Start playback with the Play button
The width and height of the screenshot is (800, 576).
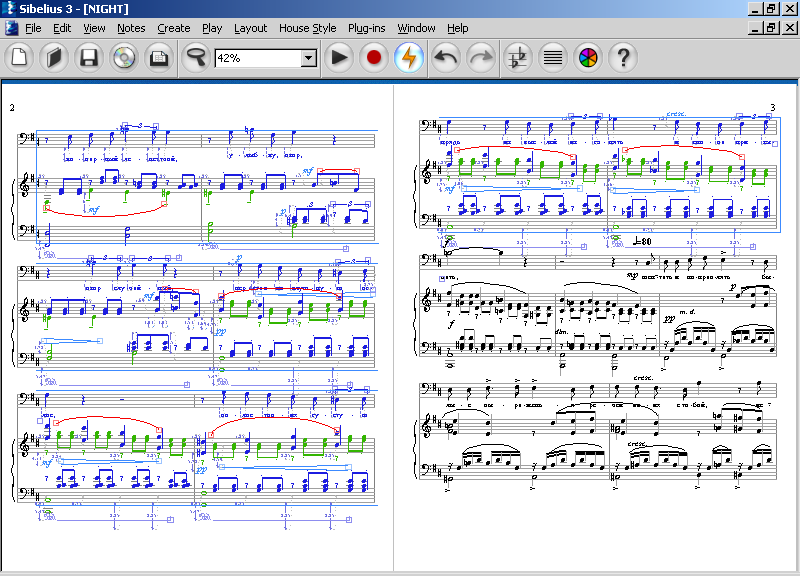pyautogui.click(x=339, y=58)
